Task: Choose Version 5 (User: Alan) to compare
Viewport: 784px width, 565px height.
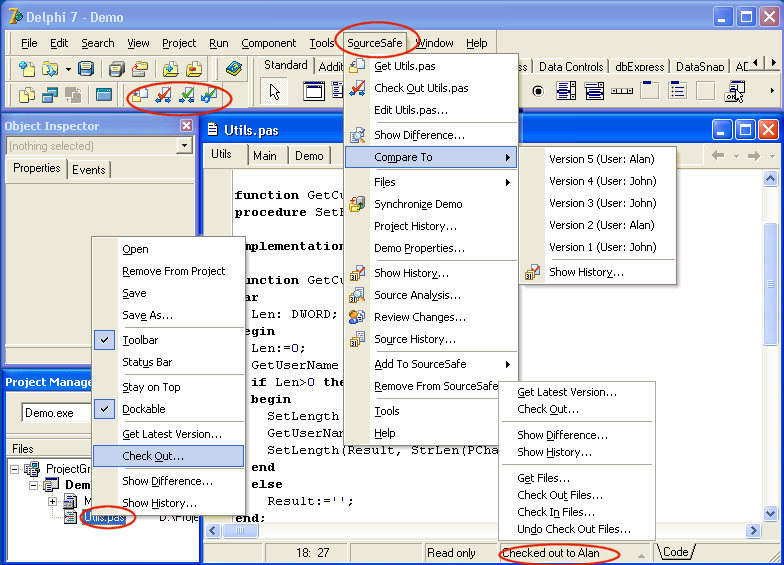Action: [601, 159]
